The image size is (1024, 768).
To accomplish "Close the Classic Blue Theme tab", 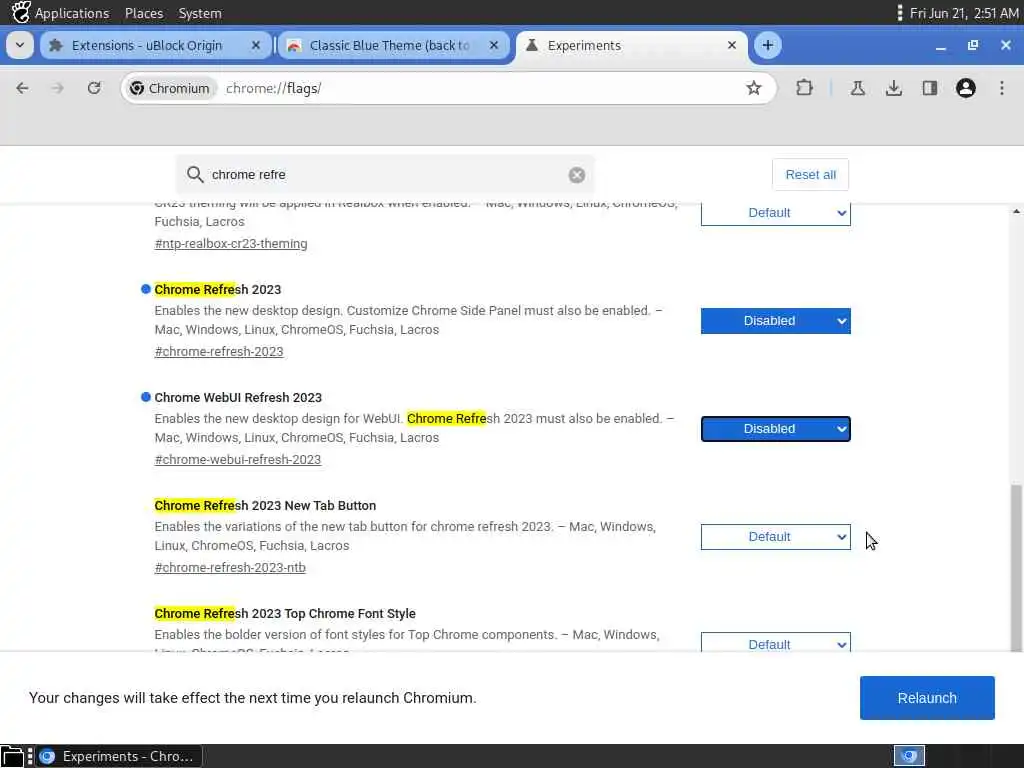I will 494,45.
